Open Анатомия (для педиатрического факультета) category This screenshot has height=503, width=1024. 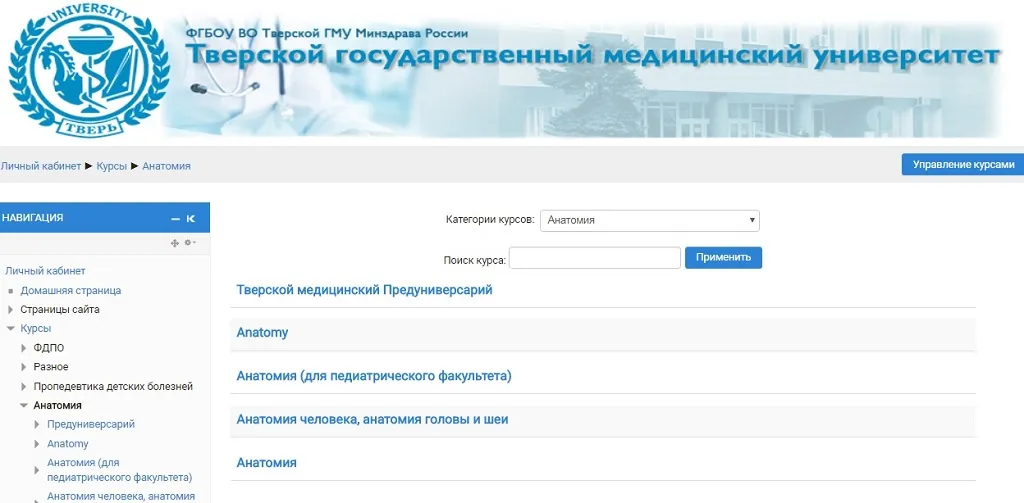[374, 376]
